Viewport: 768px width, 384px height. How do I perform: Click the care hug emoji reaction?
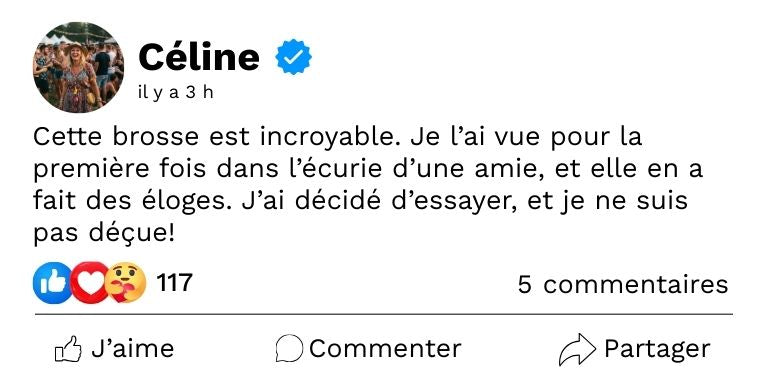125,283
